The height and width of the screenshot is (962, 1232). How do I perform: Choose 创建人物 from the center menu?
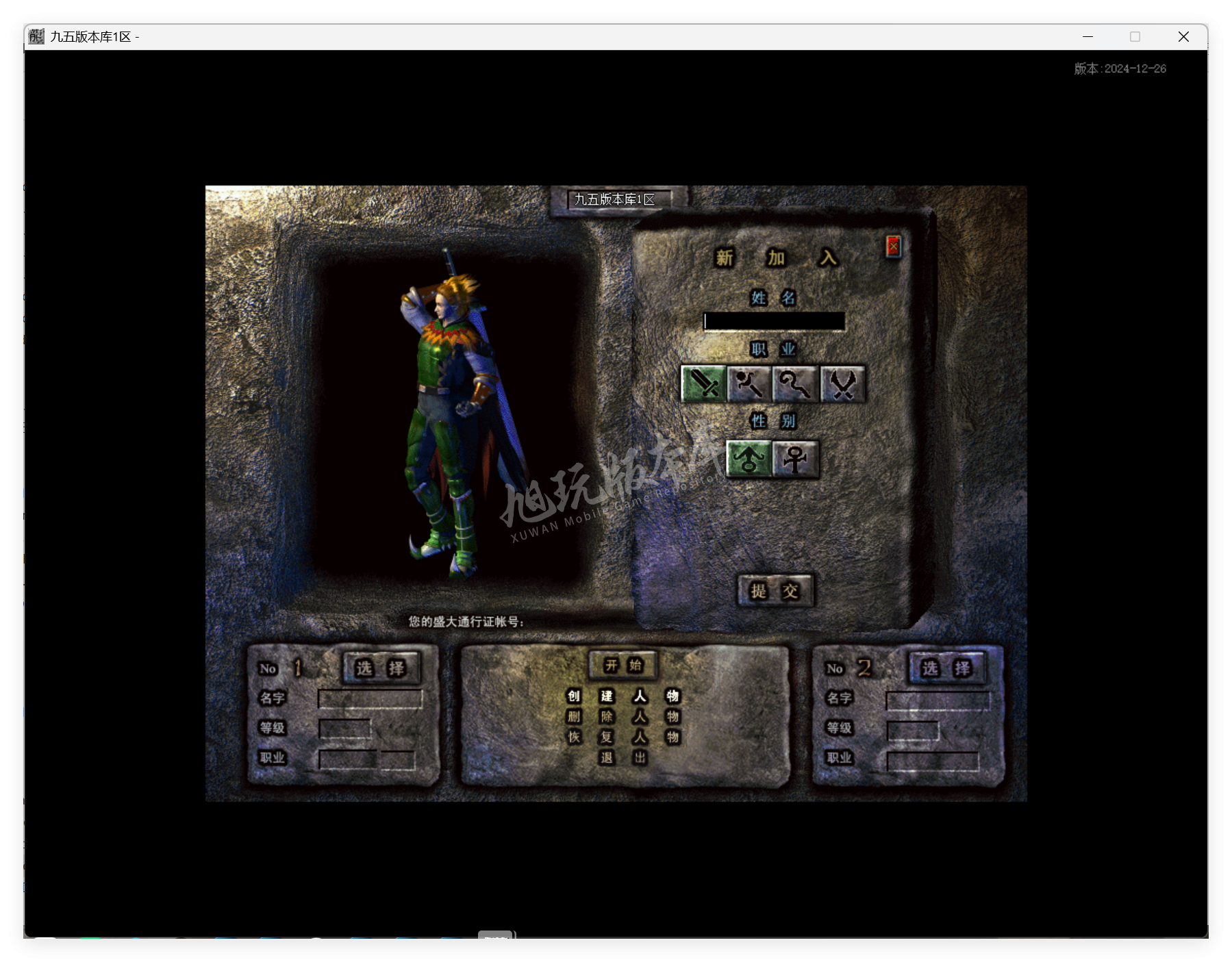[623, 696]
